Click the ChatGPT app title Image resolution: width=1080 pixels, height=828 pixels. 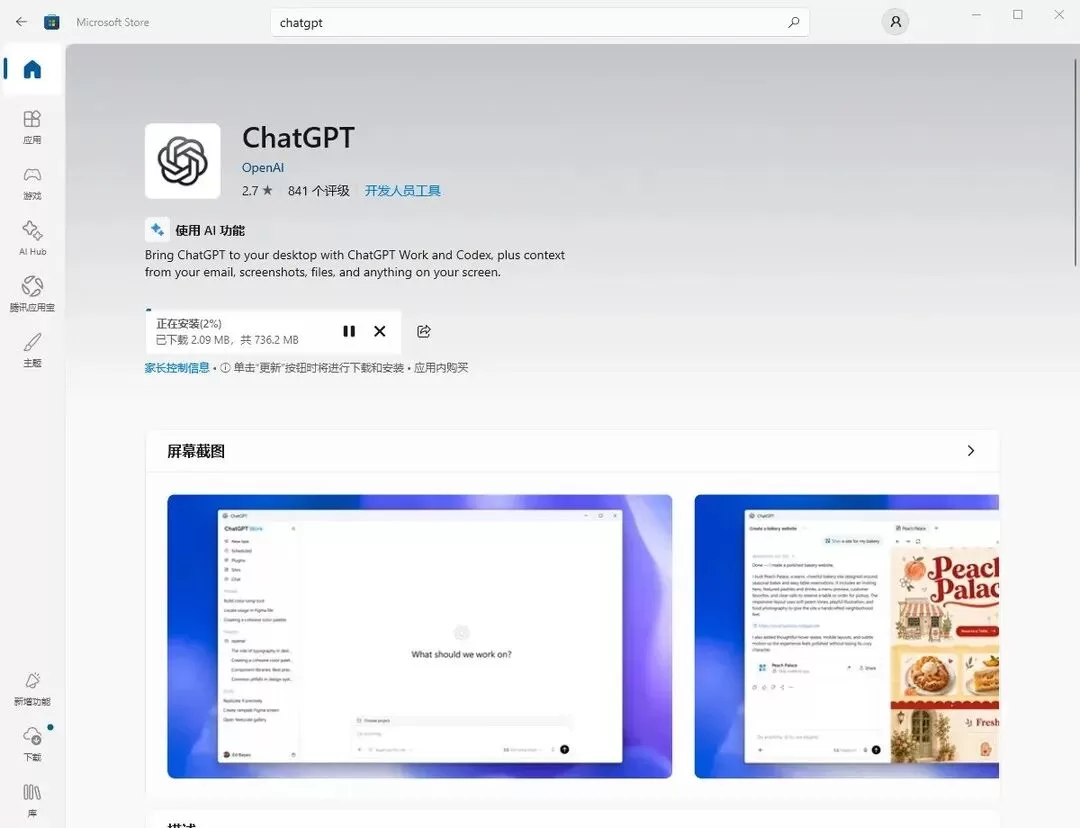coord(298,138)
